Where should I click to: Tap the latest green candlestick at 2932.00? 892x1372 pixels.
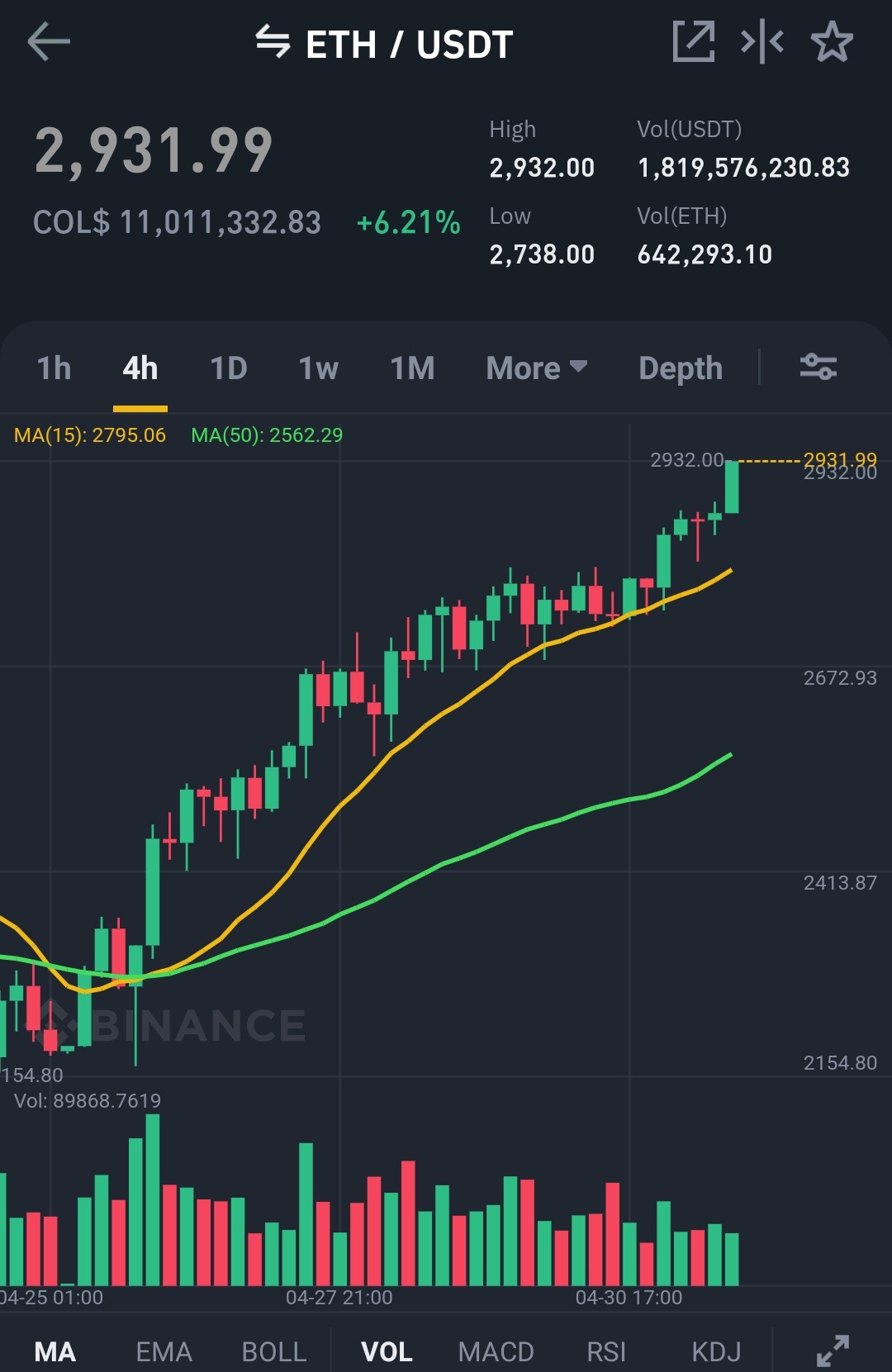tap(732, 487)
